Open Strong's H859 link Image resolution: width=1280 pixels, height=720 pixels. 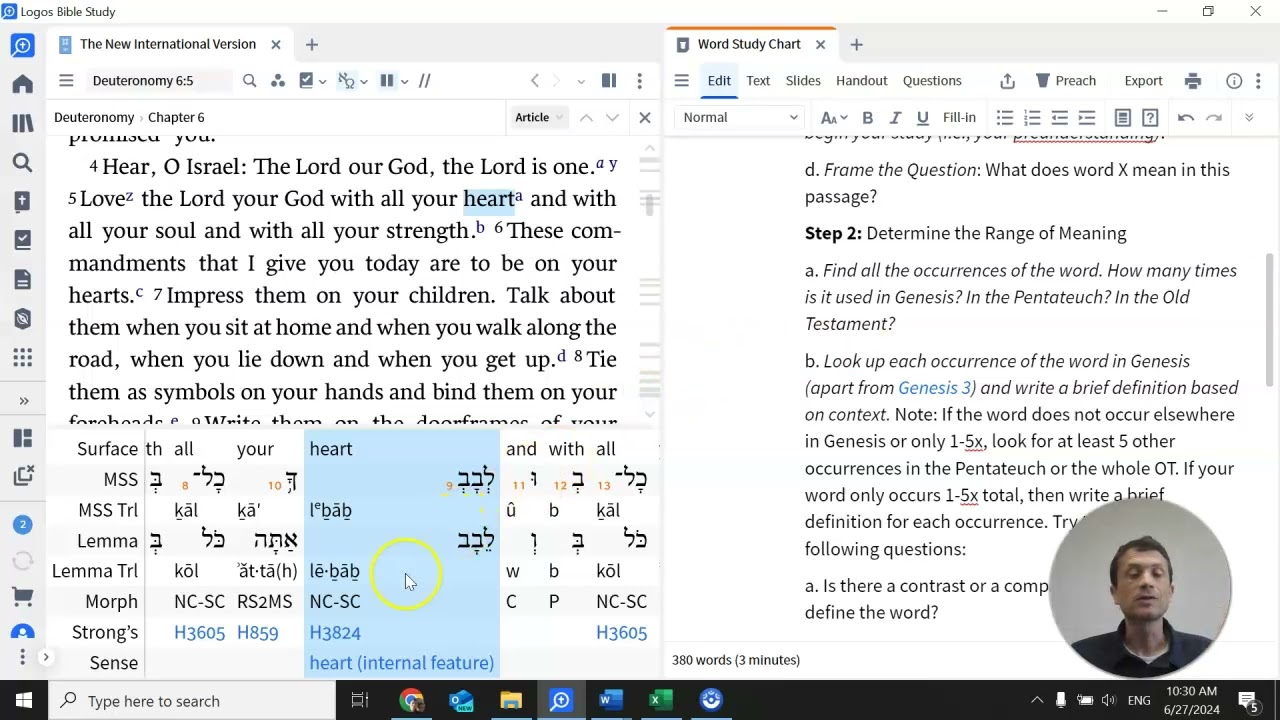click(257, 632)
